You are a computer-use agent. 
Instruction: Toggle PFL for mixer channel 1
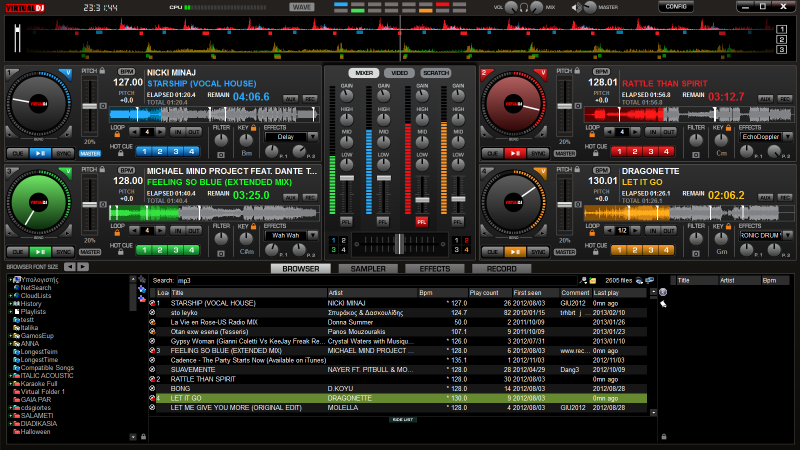click(x=346, y=222)
